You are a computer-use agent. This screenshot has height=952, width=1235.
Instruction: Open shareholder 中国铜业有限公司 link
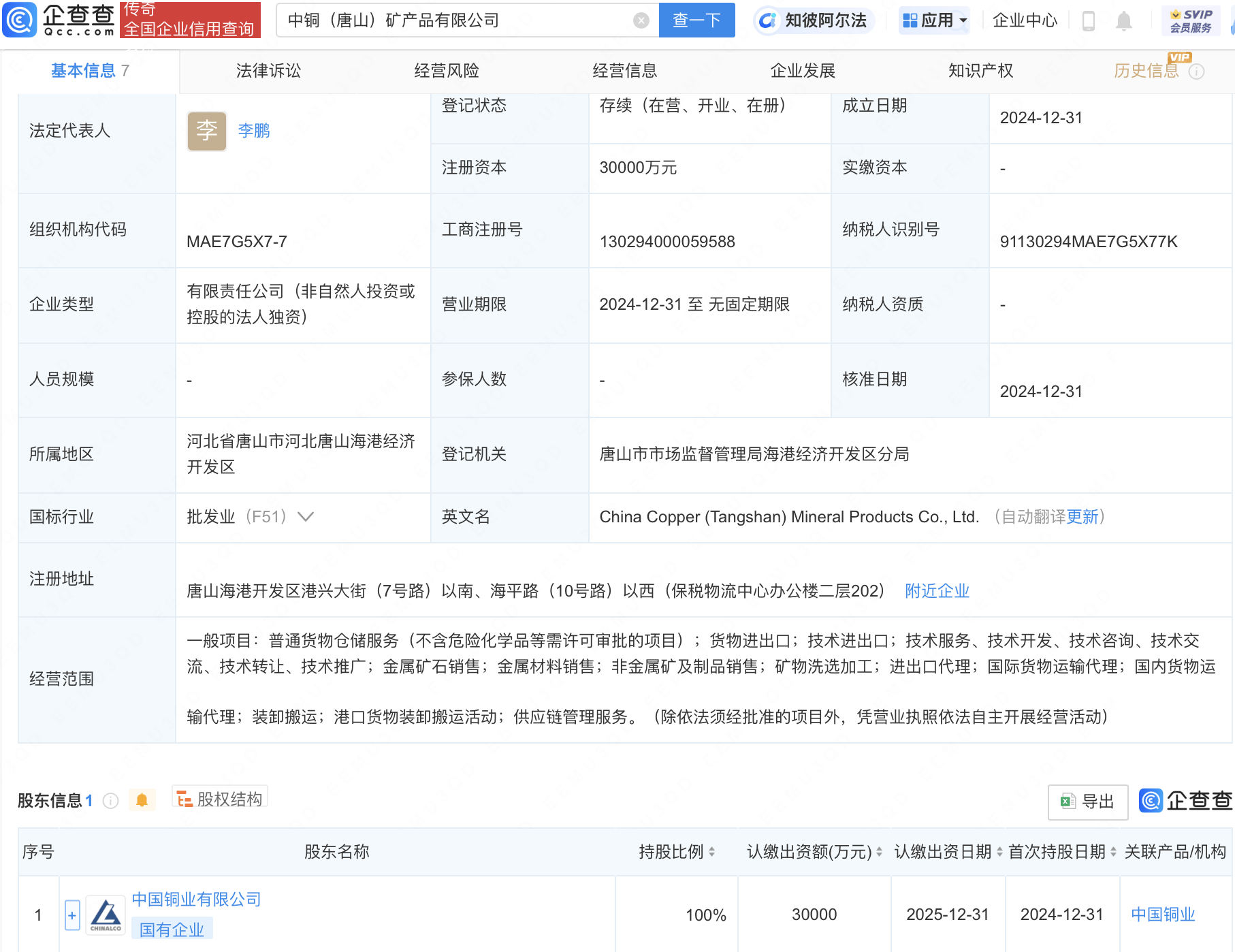point(196,900)
